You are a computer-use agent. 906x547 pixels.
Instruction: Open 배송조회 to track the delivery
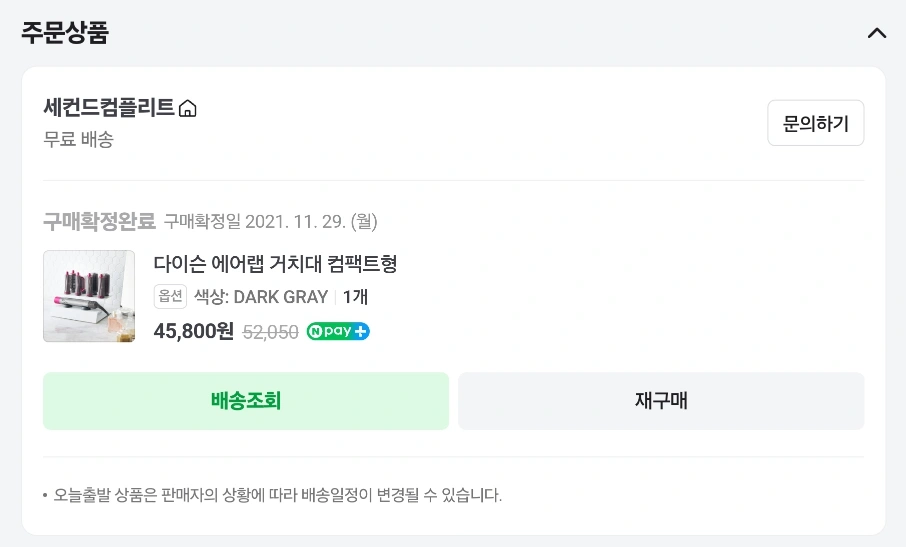pos(246,401)
